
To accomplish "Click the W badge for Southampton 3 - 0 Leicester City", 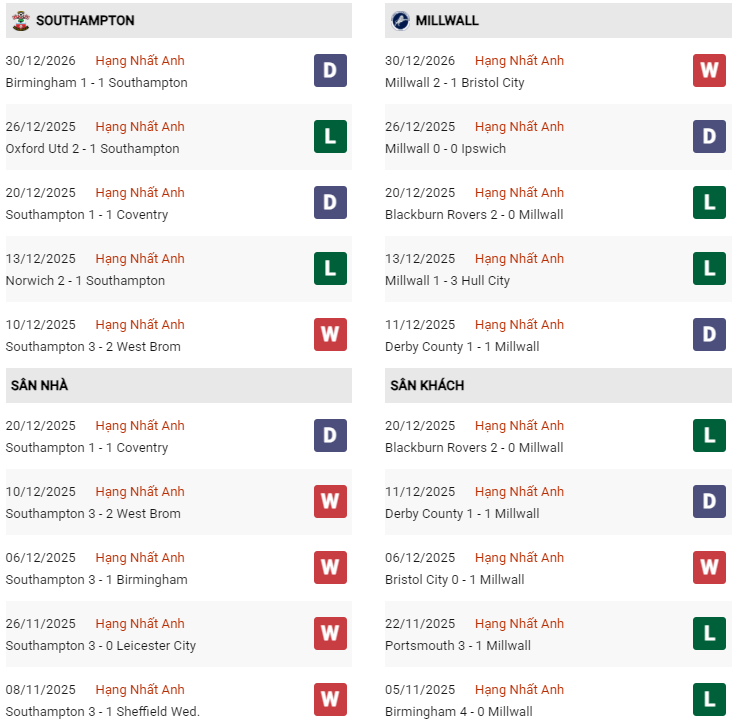I will 330,634.
